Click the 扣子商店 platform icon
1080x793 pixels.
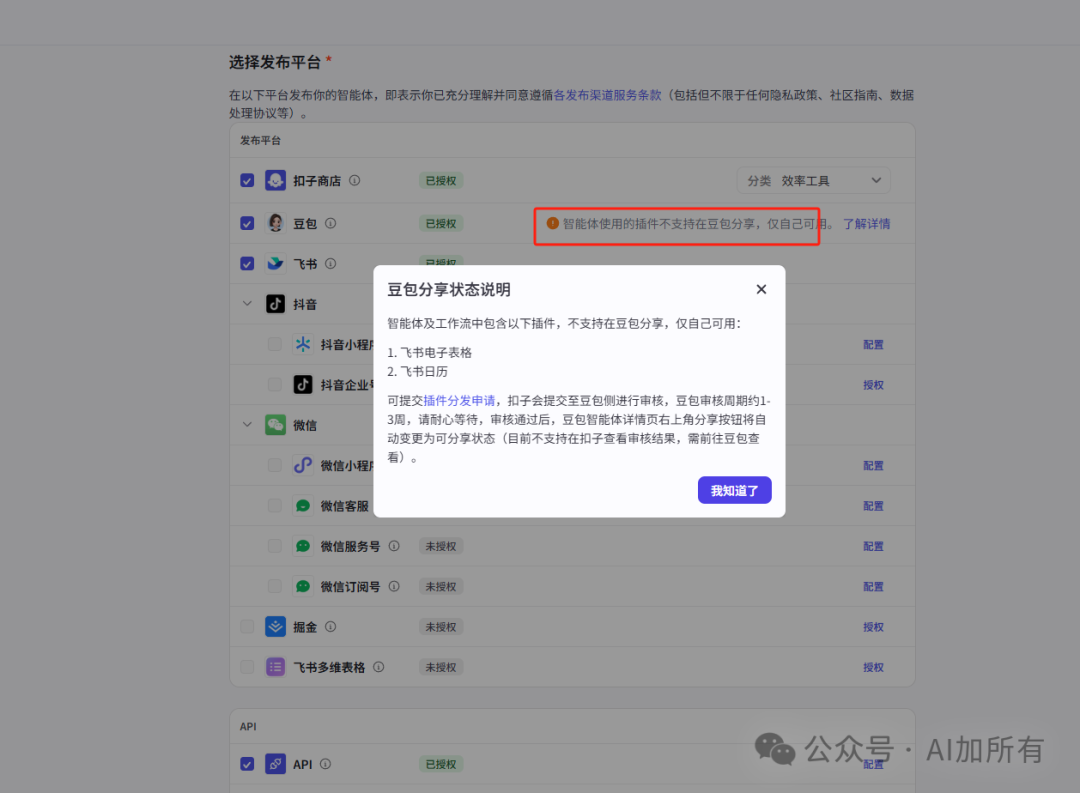pyautogui.click(x=276, y=181)
